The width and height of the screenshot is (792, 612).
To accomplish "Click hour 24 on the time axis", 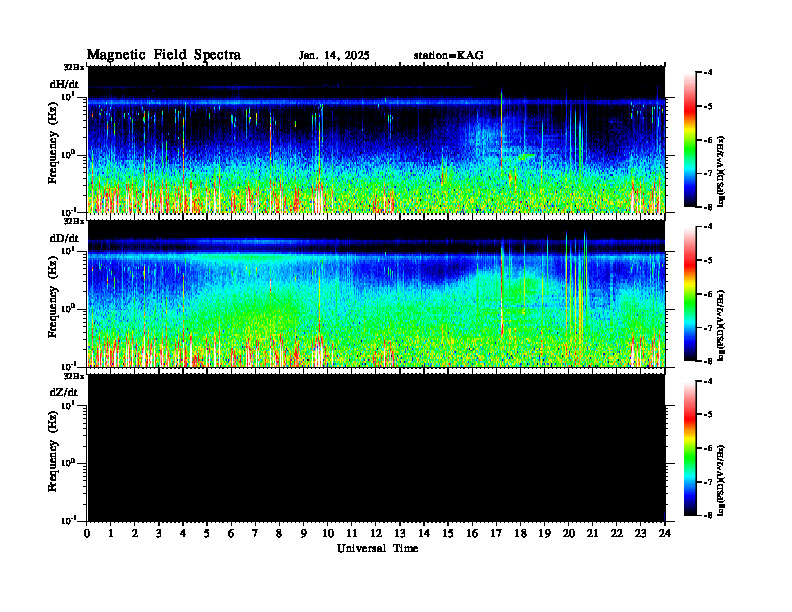I will click(x=665, y=533).
